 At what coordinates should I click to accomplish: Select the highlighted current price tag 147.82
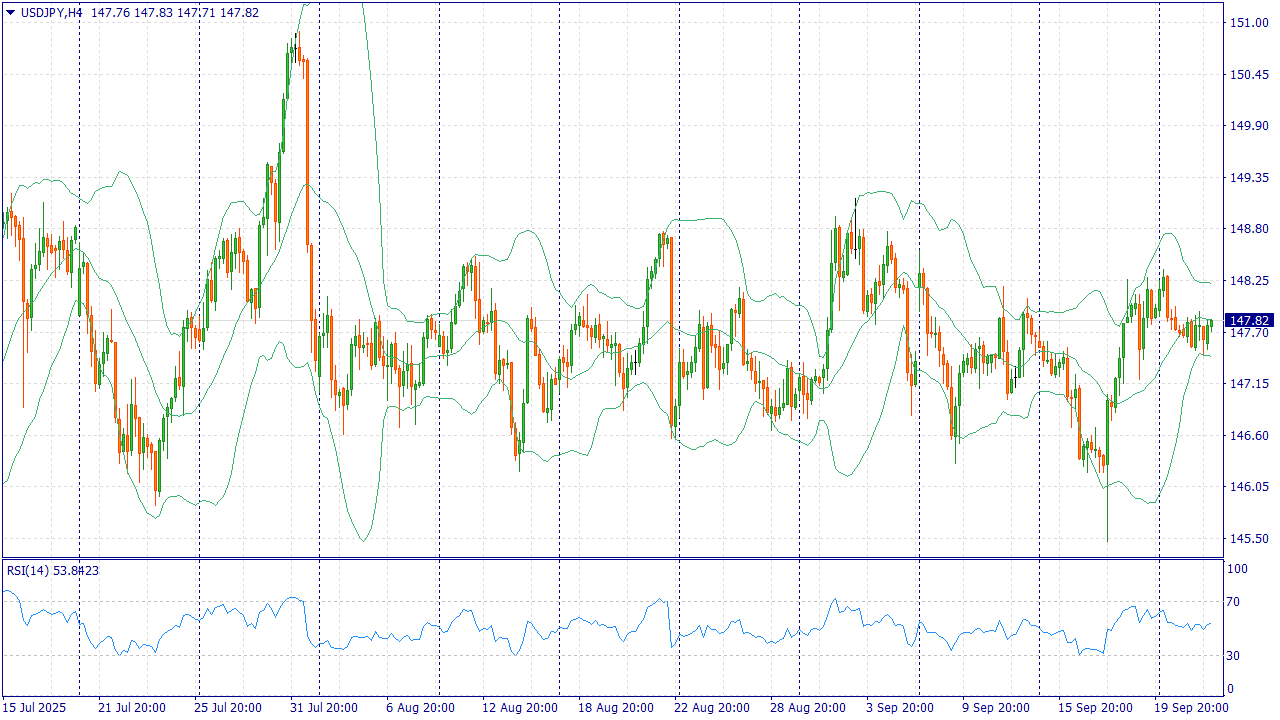1249,320
